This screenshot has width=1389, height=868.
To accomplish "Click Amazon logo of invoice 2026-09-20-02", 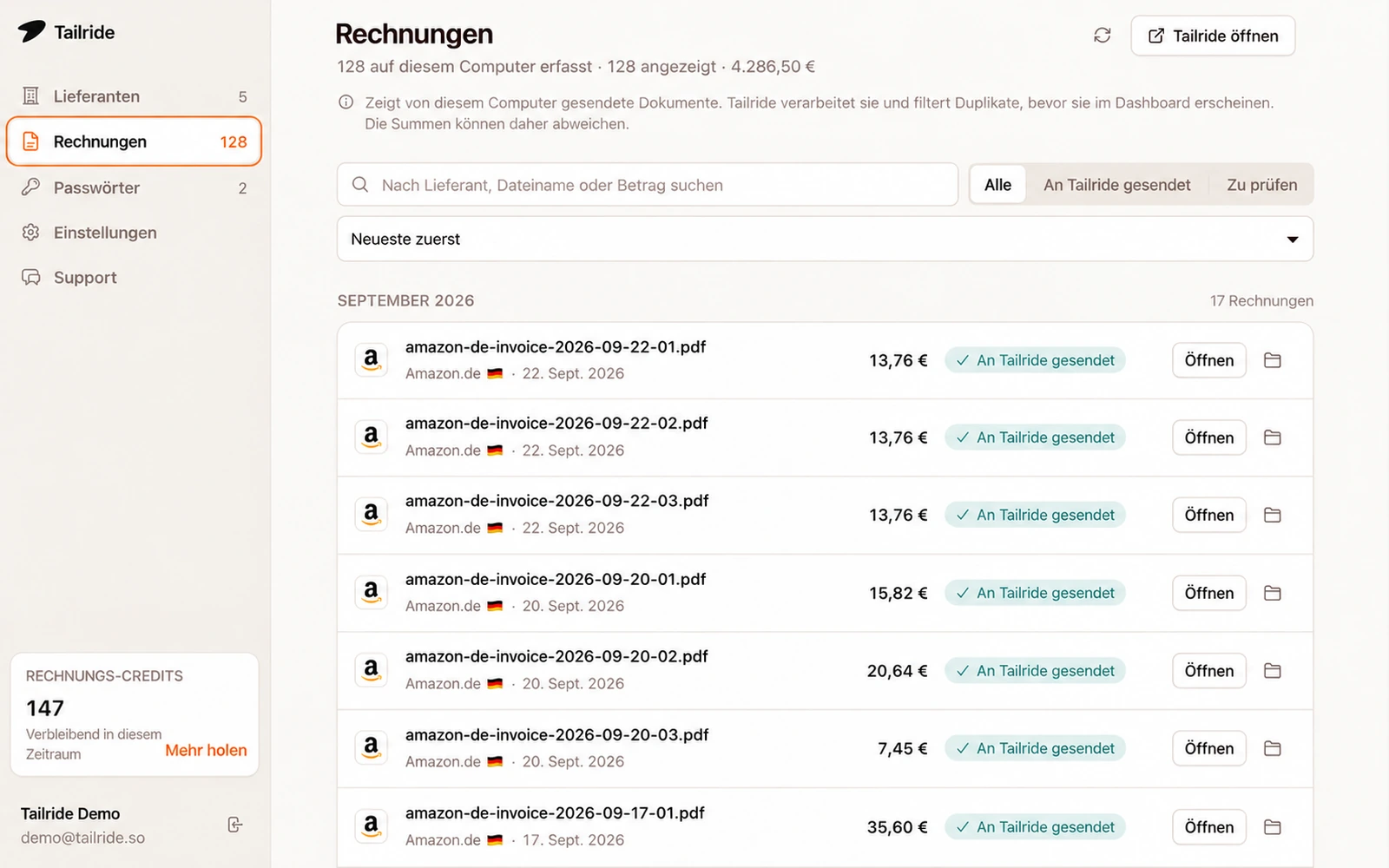I will (372, 670).
